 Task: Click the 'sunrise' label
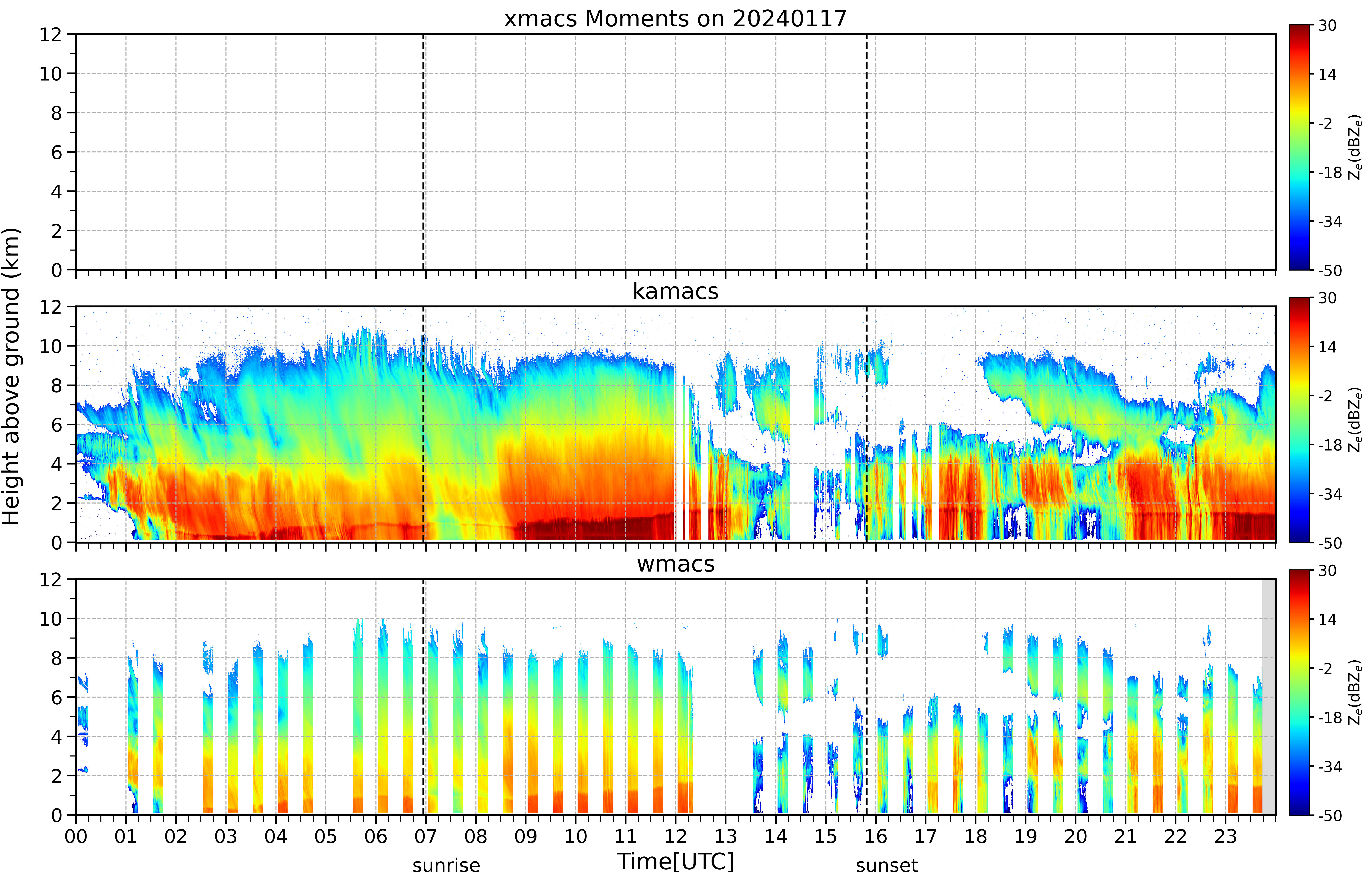point(446,865)
